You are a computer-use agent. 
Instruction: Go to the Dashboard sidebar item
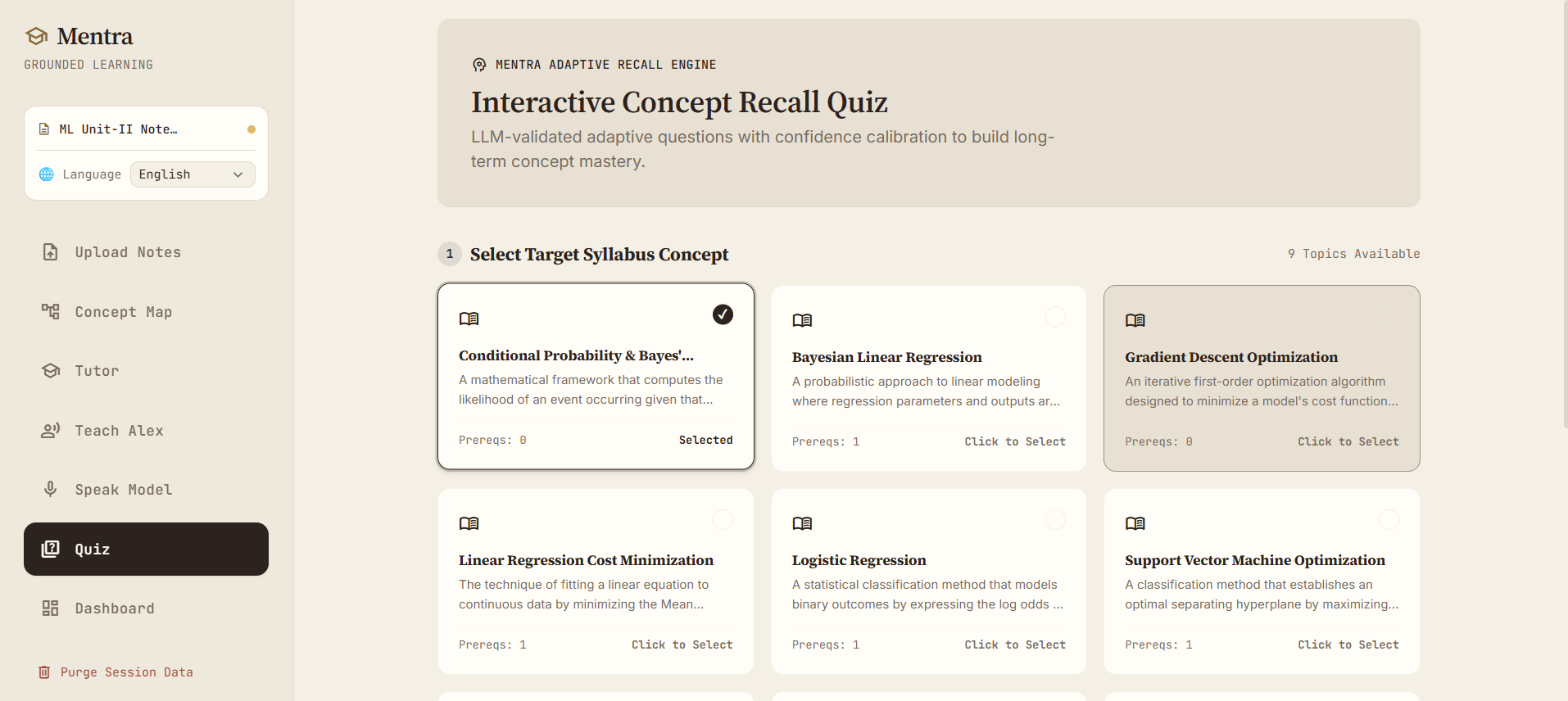[146, 608]
